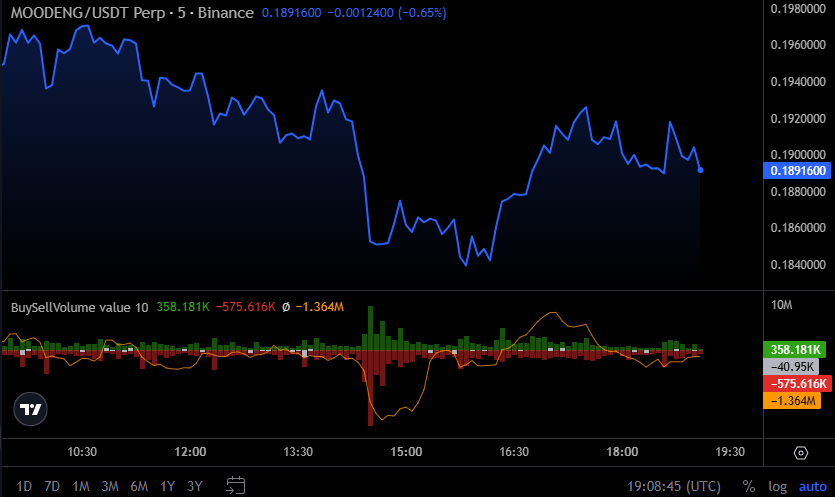Click the BuySellVolume value 10 indicator label
835x497 pixels.
pyautogui.click(x=79, y=307)
